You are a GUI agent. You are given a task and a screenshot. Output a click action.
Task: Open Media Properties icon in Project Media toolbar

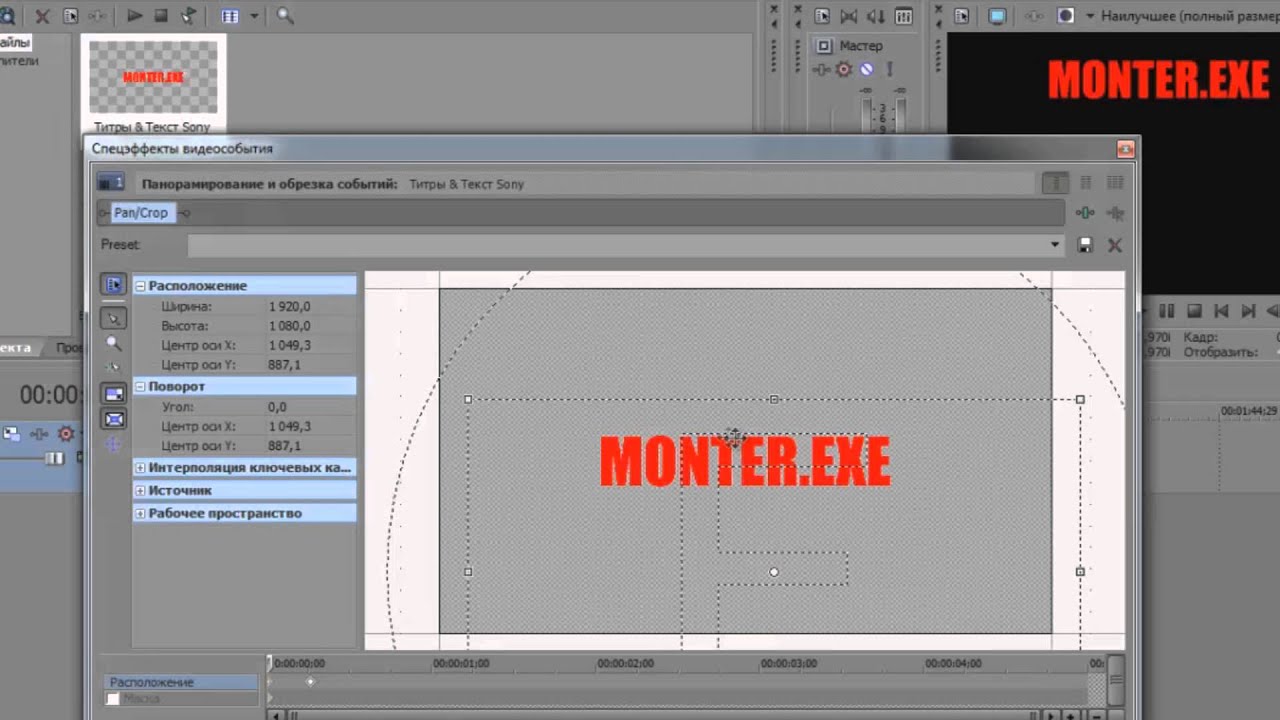tap(70, 16)
